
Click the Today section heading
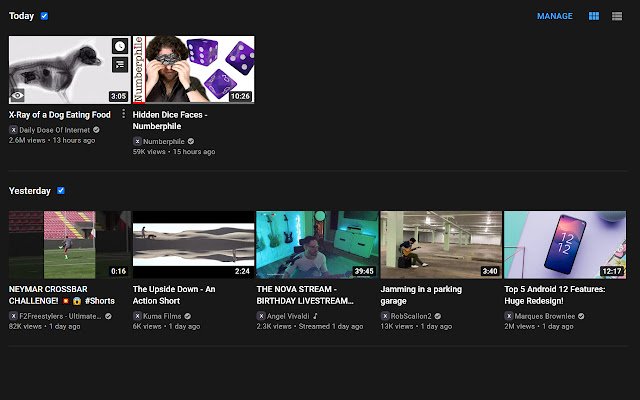[22, 16]
